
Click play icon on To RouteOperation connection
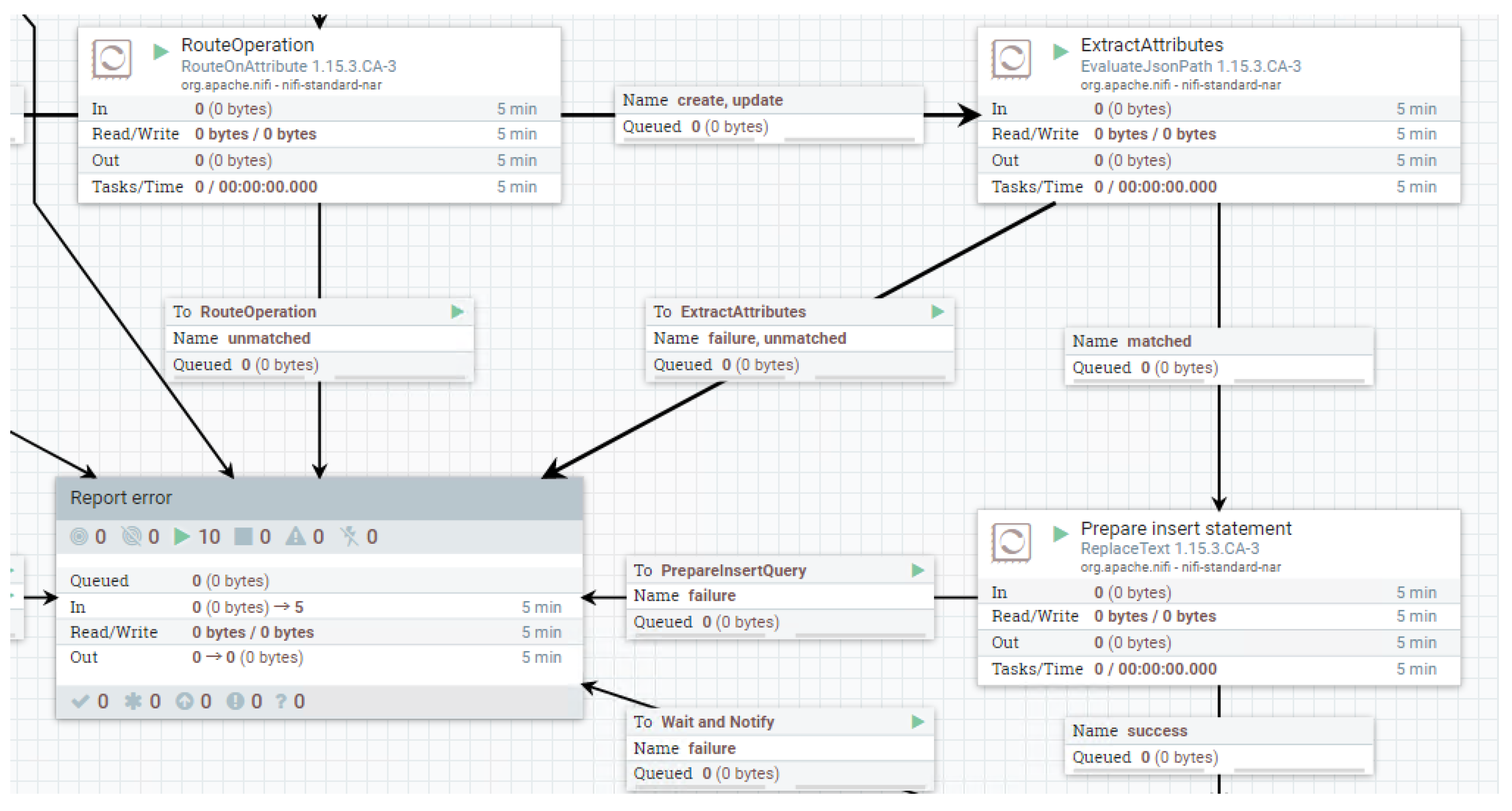pos(457,312)
